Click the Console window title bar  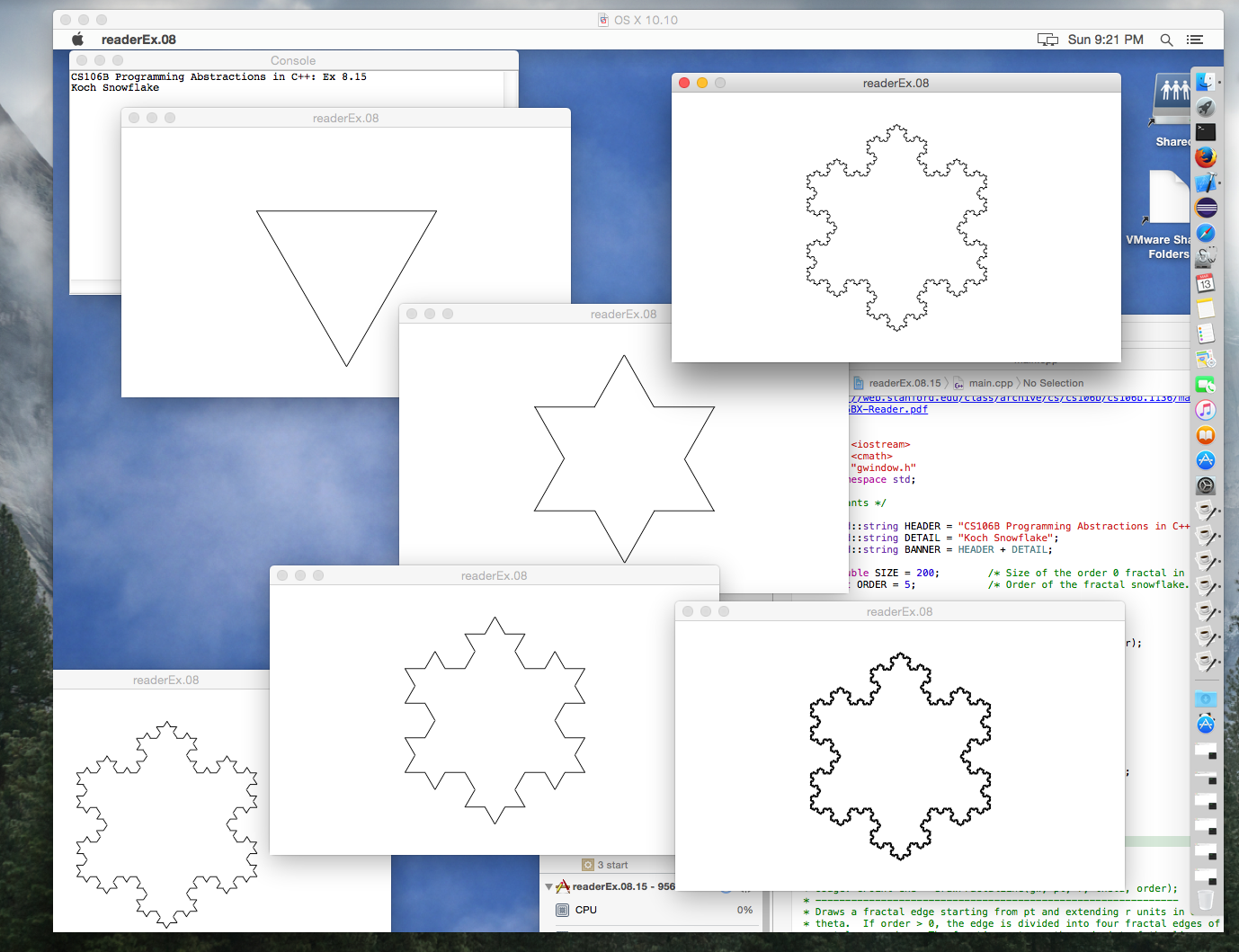(293, 60)
